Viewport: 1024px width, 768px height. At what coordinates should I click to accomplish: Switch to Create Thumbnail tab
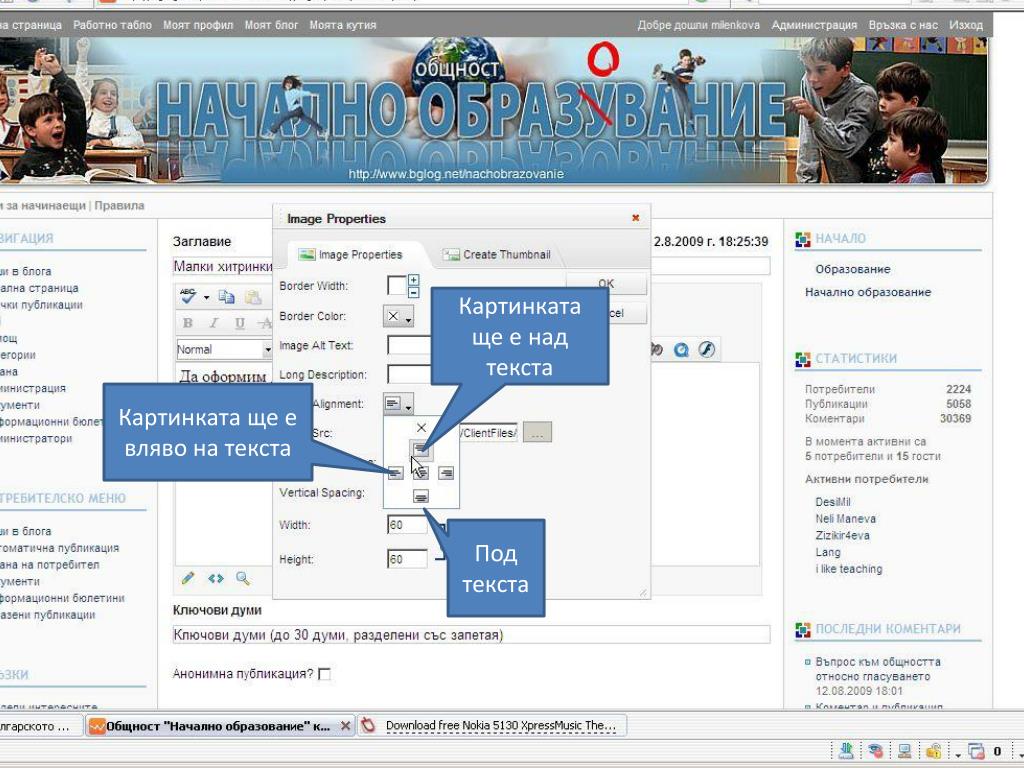497,255
